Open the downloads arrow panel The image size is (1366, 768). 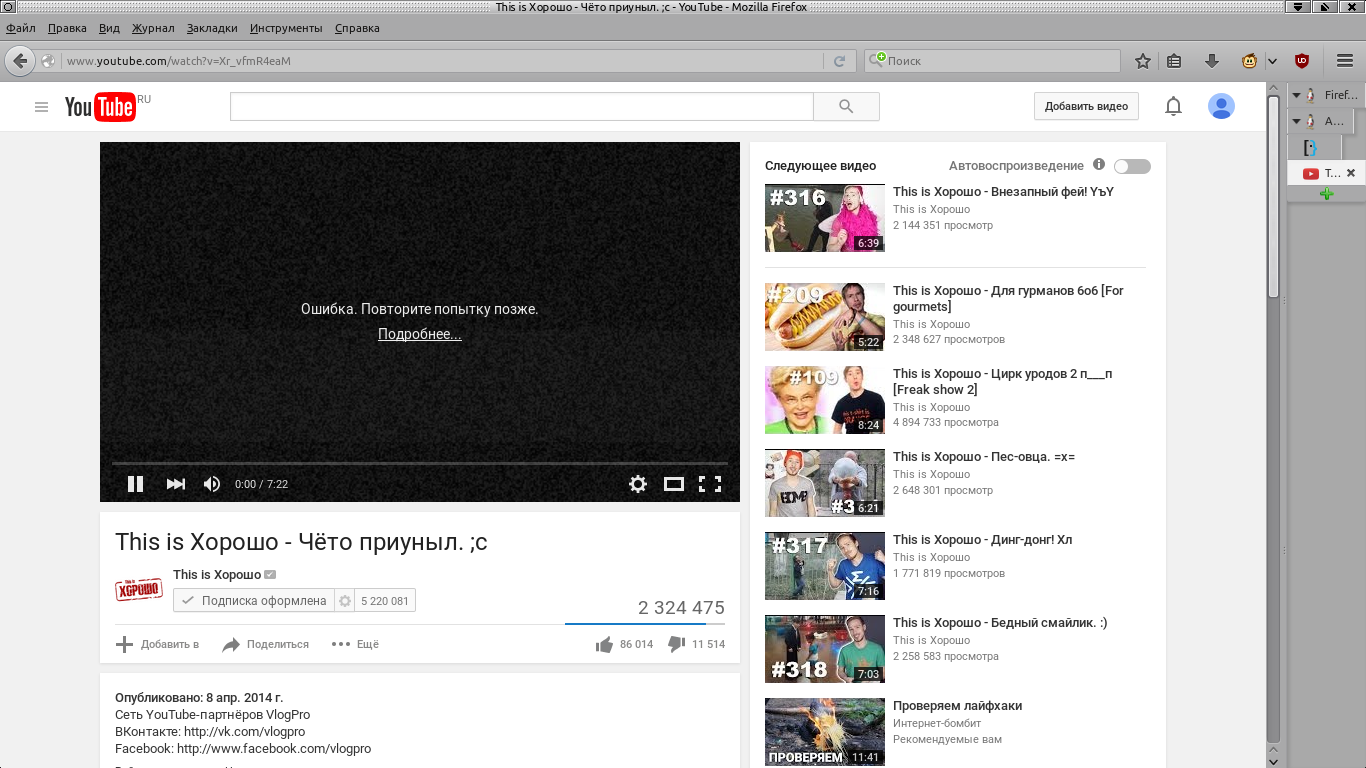[1212, 61]
